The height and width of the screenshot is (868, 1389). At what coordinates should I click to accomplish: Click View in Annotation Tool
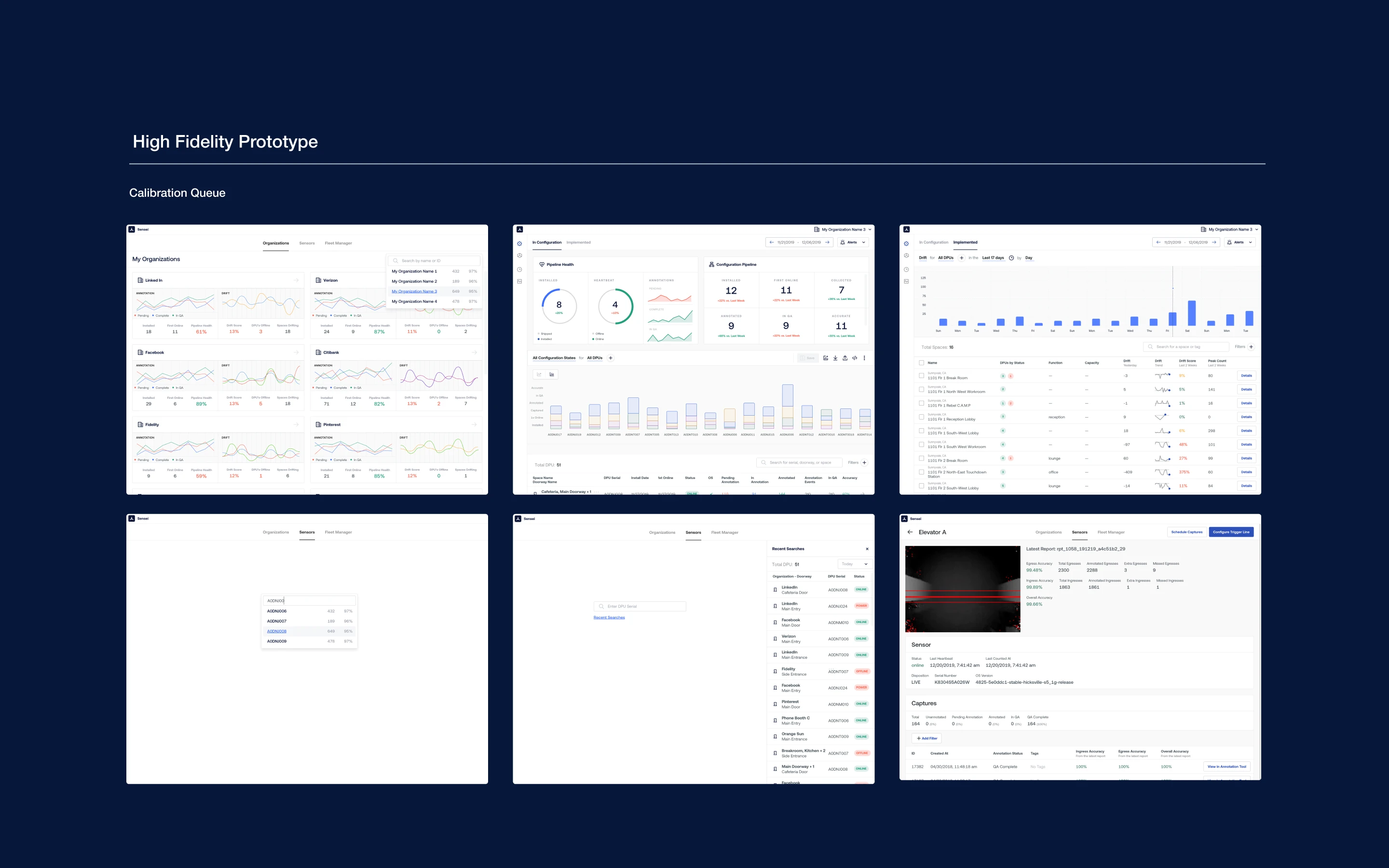tap(1227, 766)
